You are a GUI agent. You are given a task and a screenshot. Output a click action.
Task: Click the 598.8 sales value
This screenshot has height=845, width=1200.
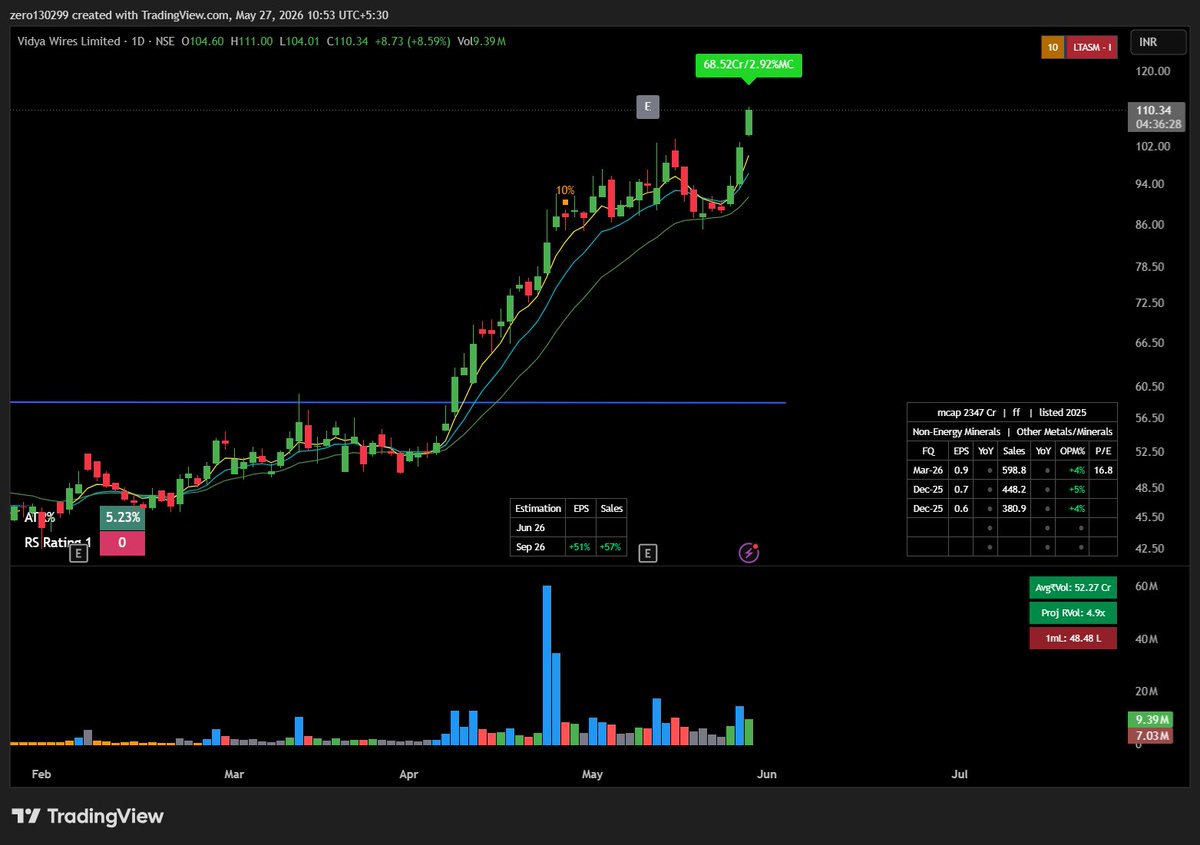(1015, 470)
